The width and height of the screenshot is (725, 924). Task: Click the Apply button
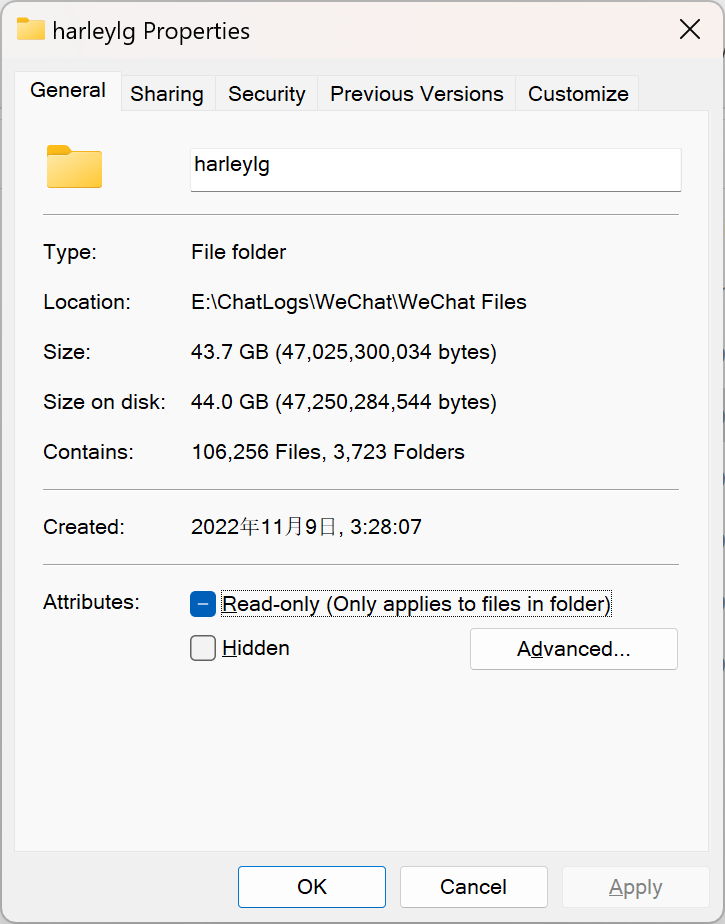coord(635,887)
